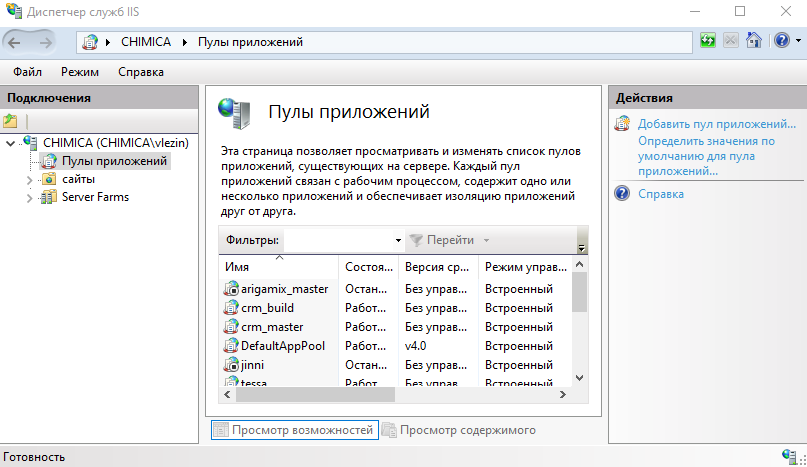Open the Файл menu
This screenshot has width=807, height=467.
(x=28, y=72)
